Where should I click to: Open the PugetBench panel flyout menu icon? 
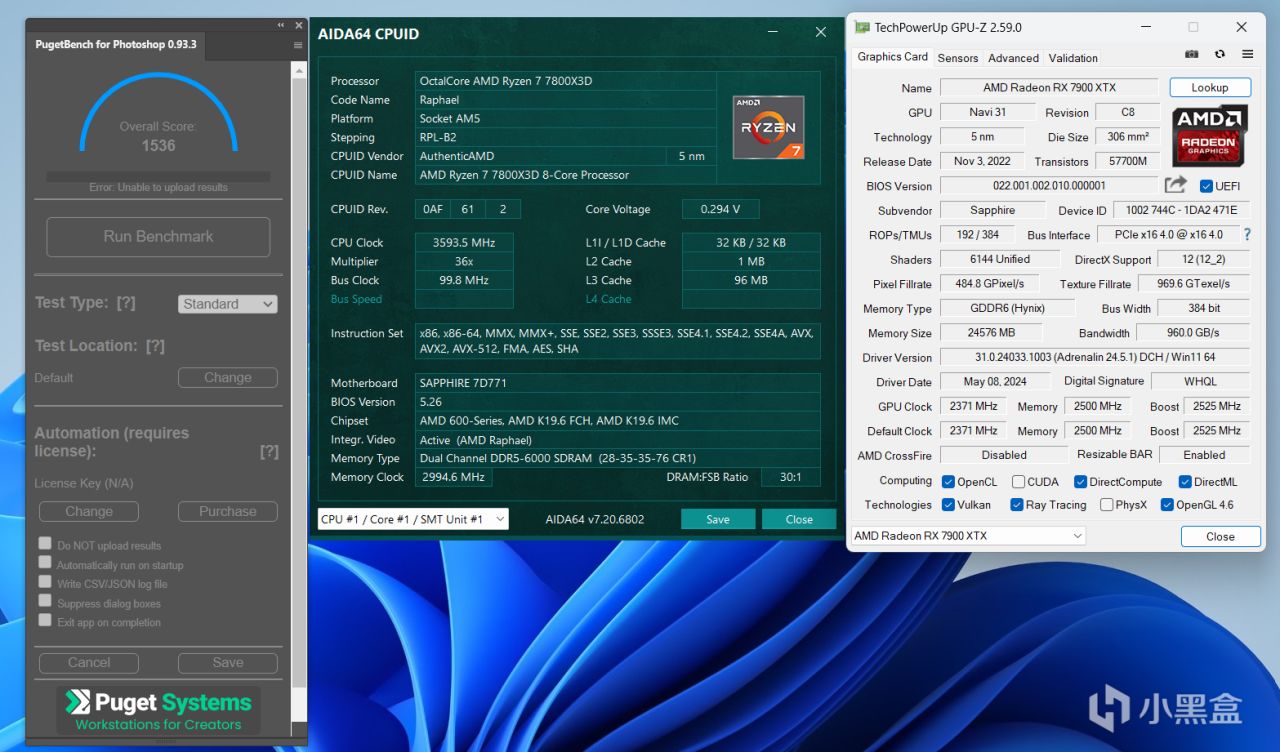click(298, 45)
